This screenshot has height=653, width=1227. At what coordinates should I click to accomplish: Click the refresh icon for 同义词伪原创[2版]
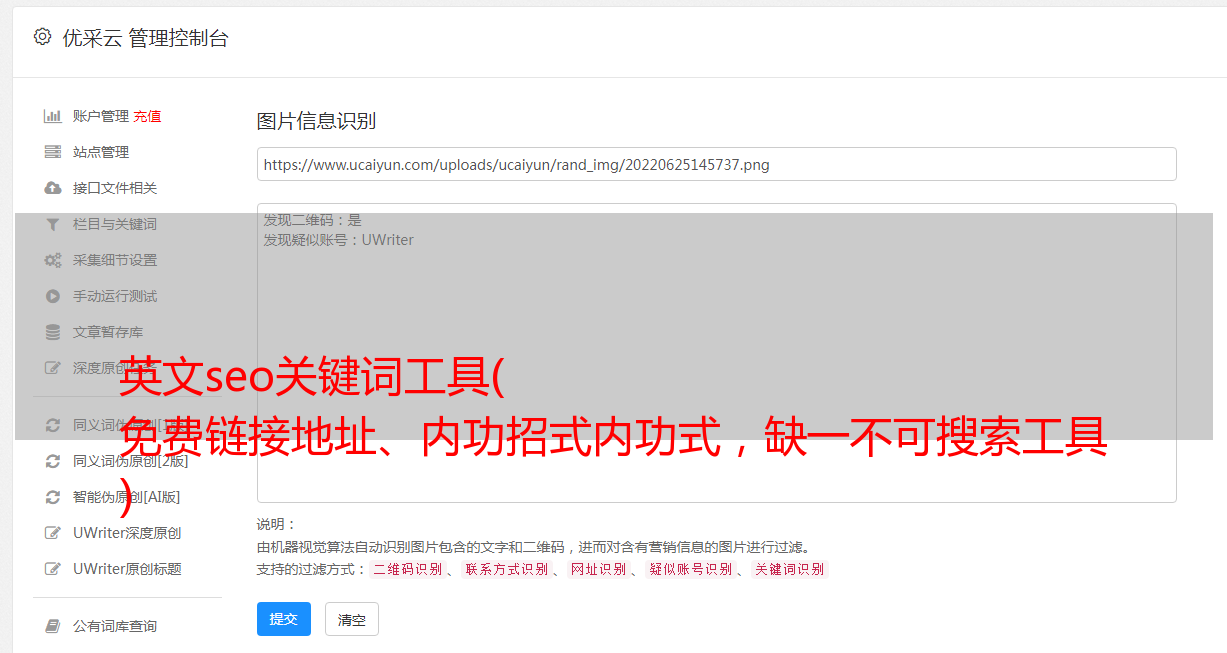click(53, 461)
